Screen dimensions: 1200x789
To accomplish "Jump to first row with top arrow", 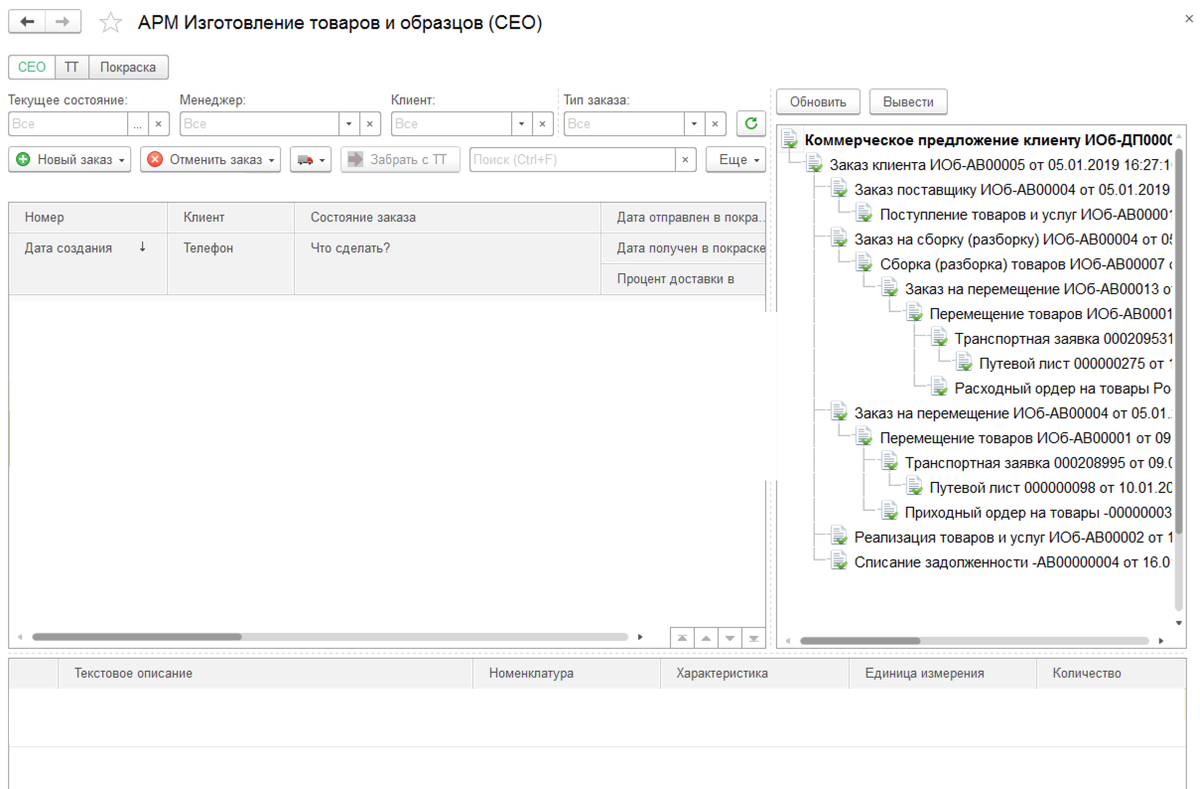I will [682, 638].
